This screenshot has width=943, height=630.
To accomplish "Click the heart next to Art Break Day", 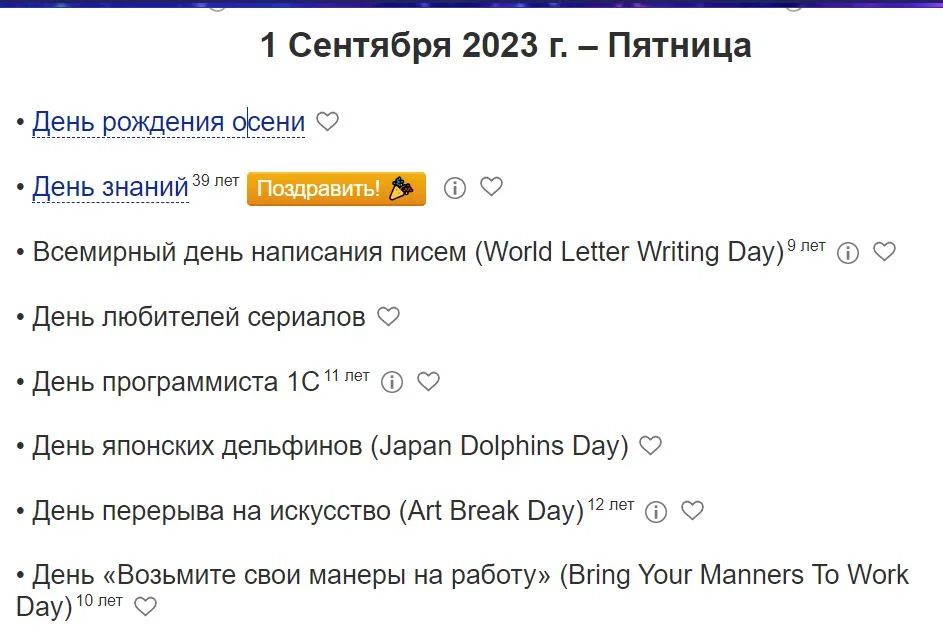I will pyautogui.click(x=691, y=512).
